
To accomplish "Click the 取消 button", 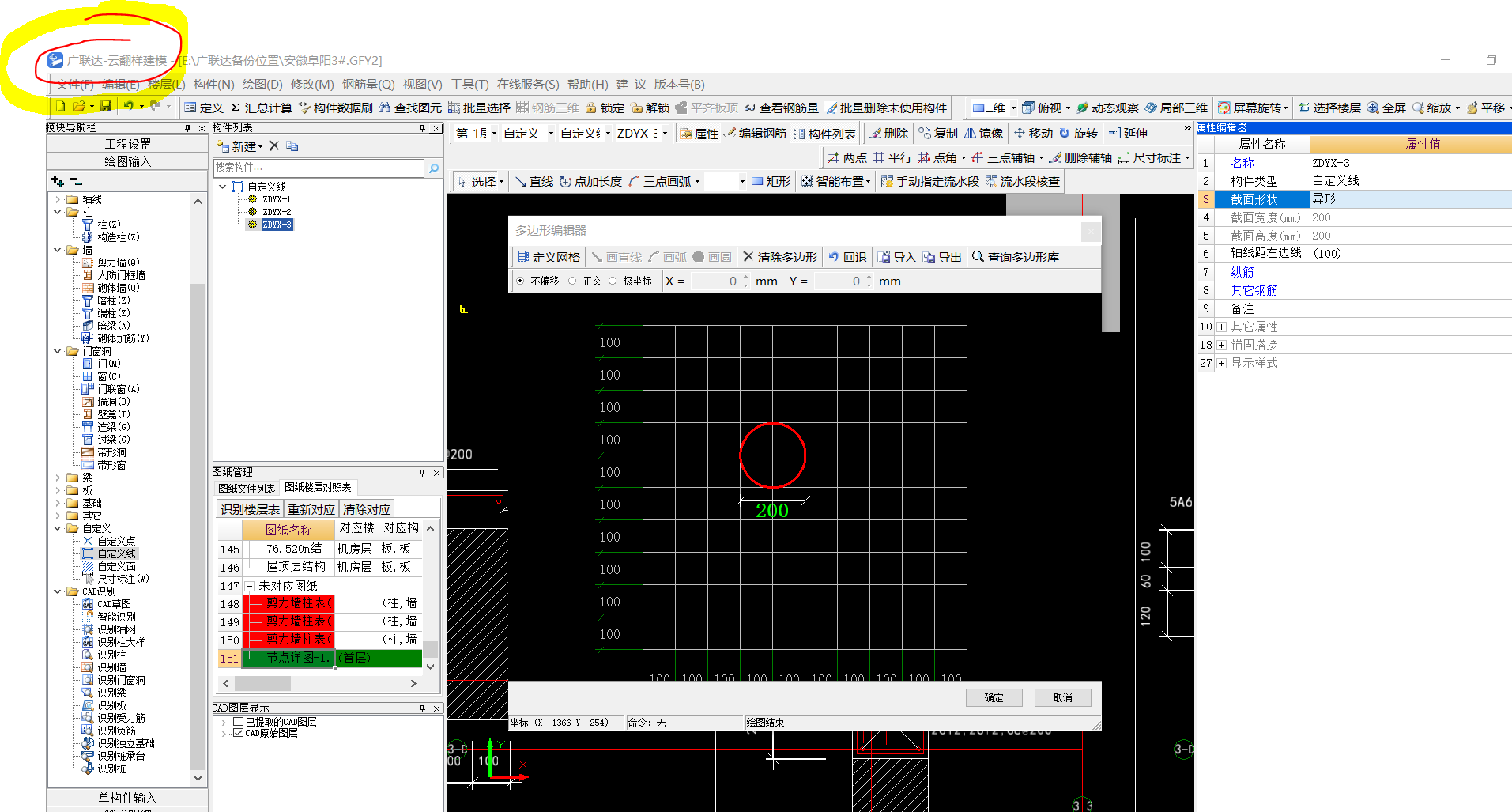I will pyautogui.click(x=1063, y=697).
